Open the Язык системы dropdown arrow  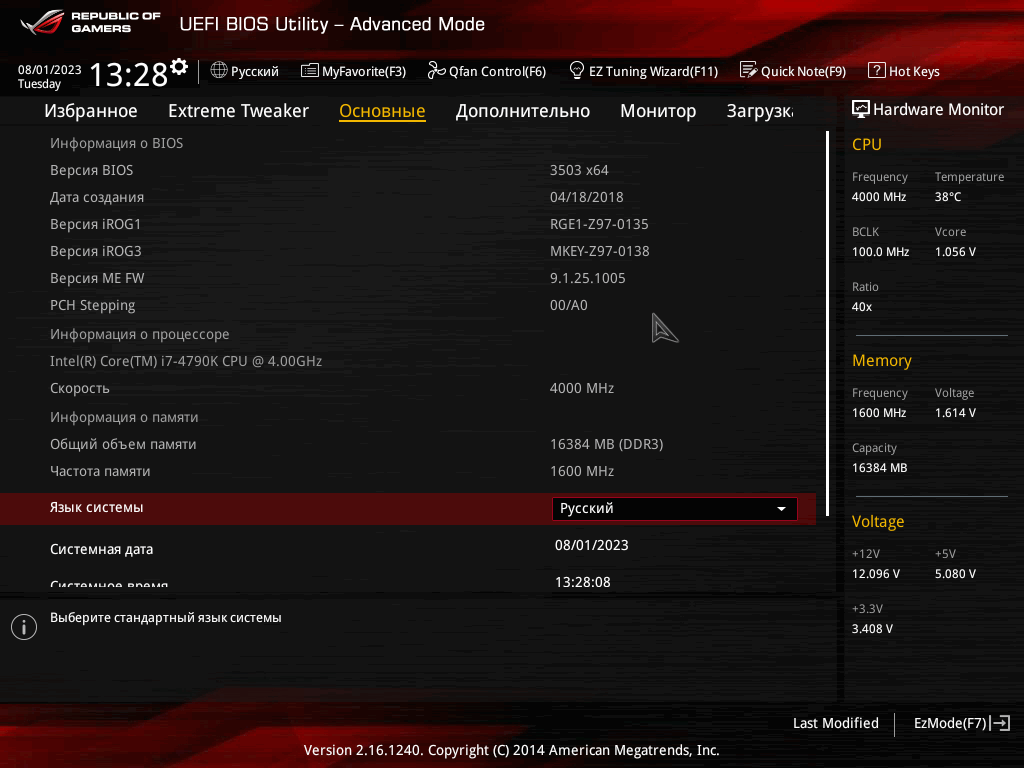pos(781,509)
